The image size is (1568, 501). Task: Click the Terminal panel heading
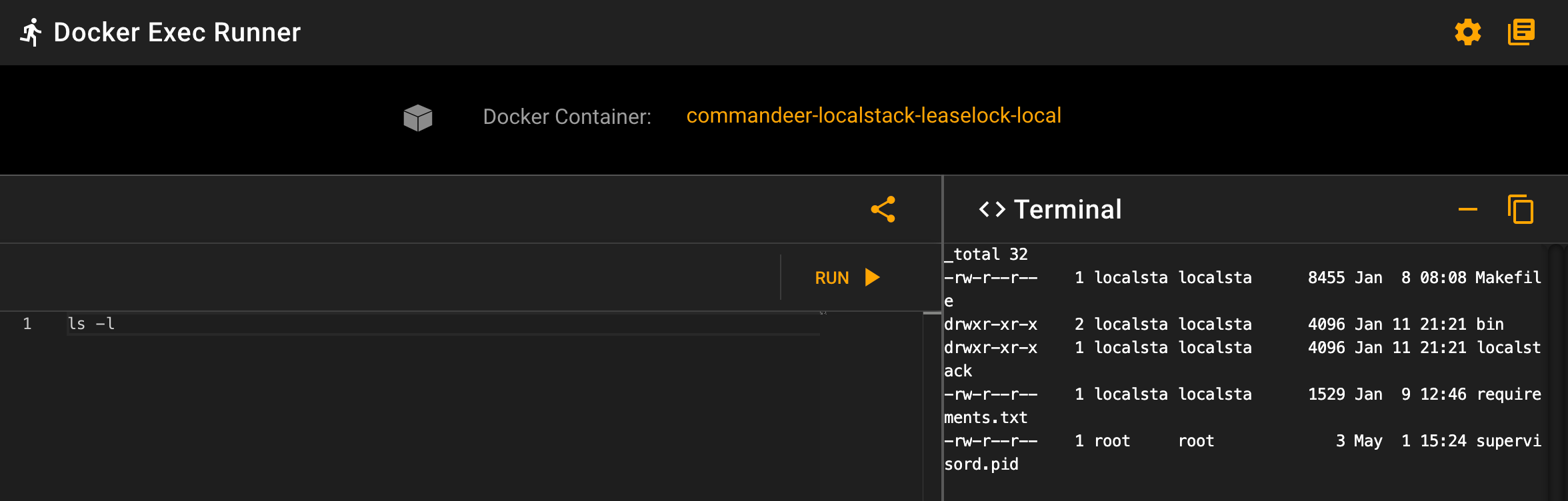coord(1067,209)
